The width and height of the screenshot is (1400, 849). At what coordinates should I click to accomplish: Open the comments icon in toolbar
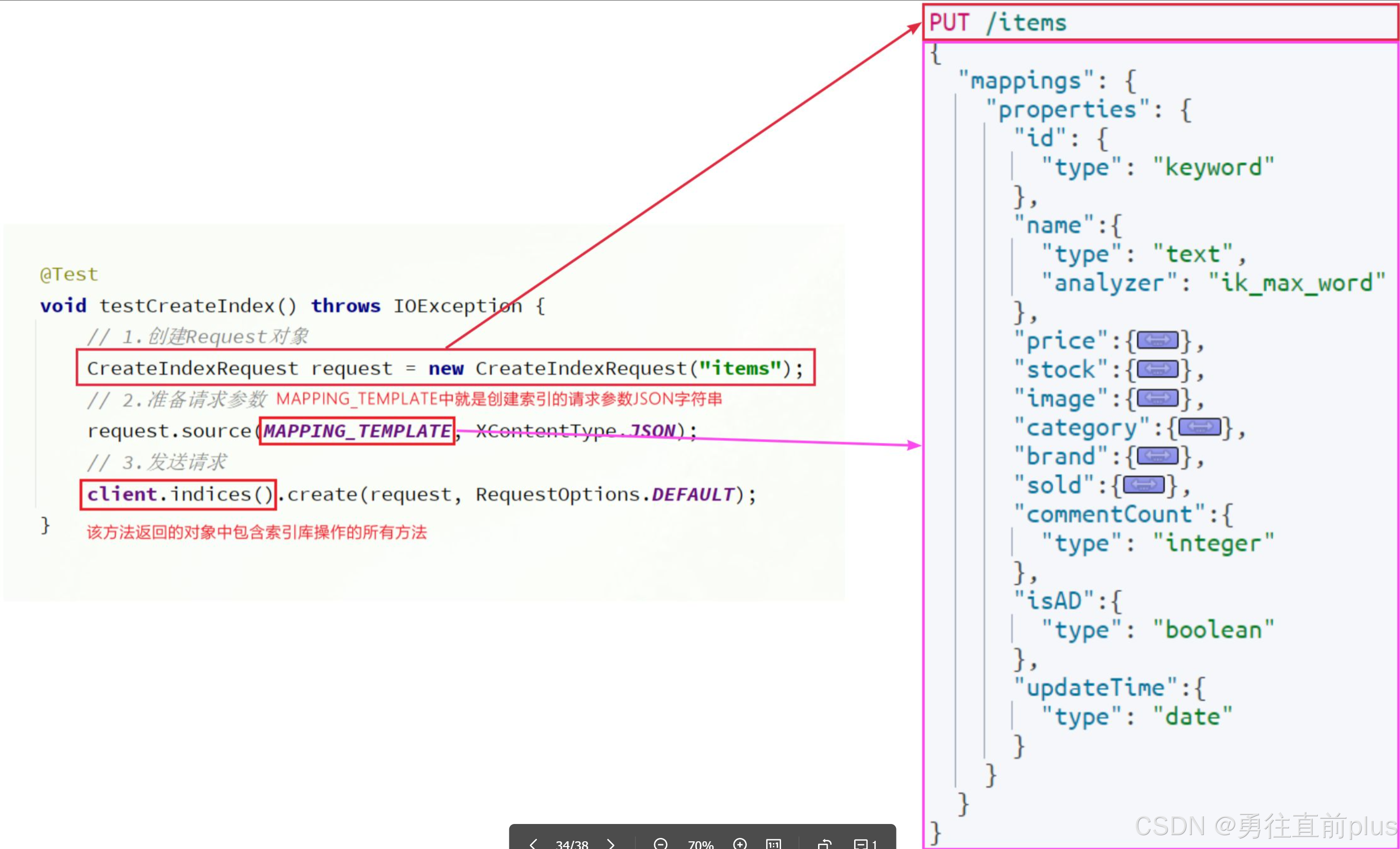(861, 844)
